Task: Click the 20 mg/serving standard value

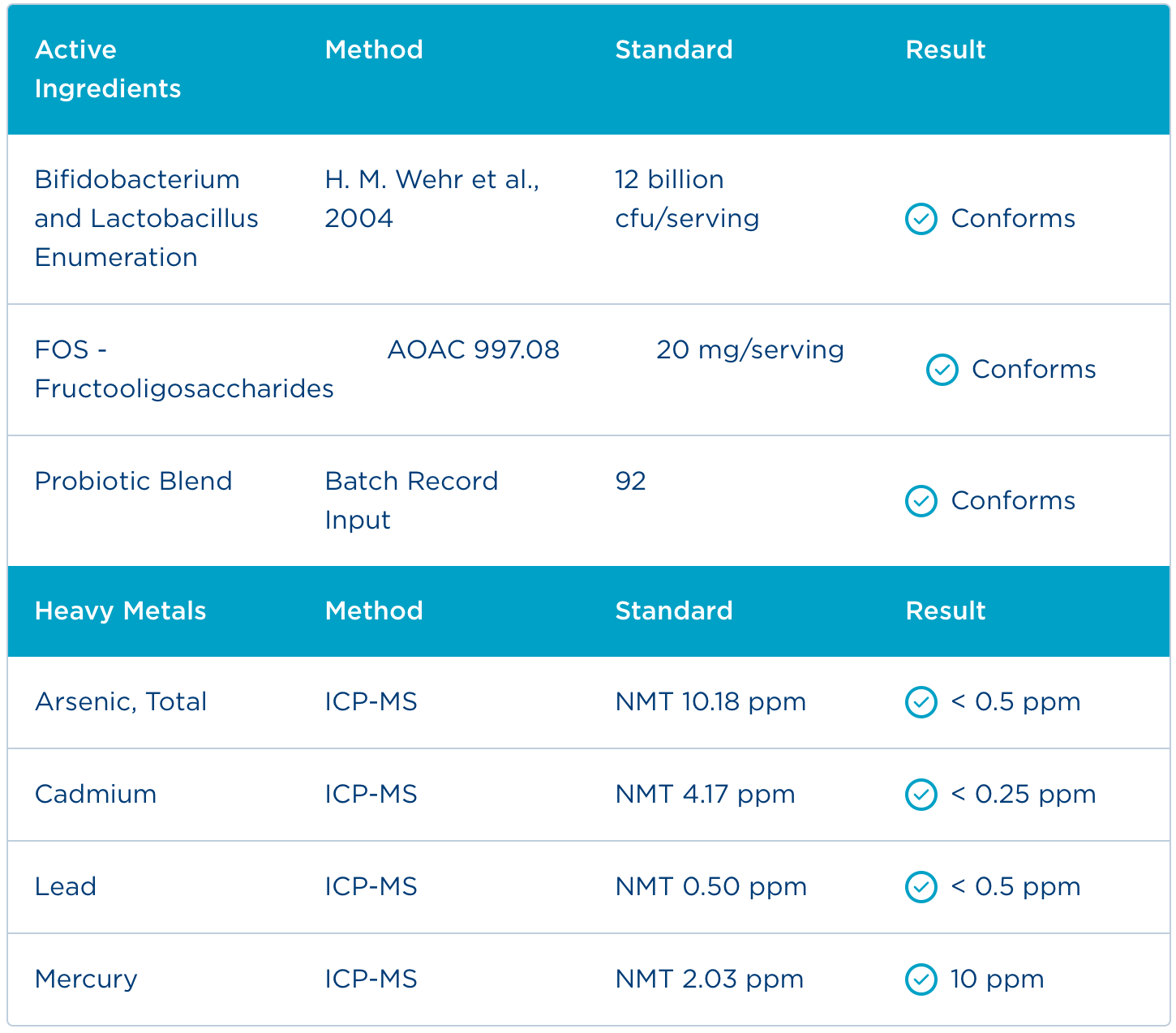Action: 749,350
